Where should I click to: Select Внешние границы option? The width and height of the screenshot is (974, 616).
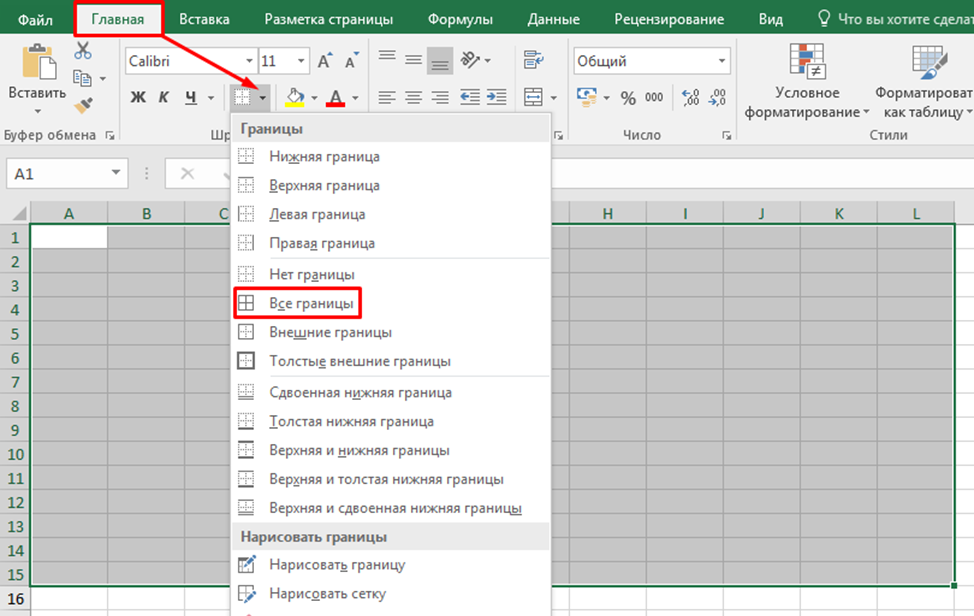391,332
